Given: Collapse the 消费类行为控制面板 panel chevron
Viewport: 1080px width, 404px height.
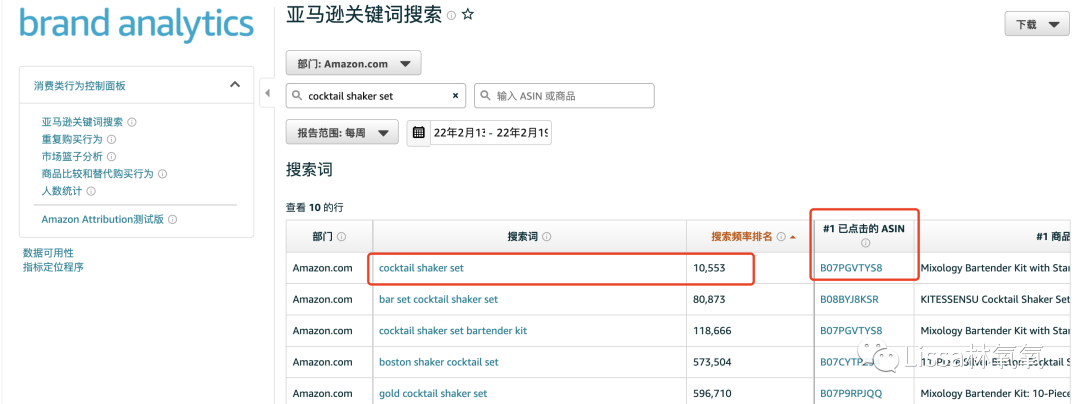Looking at the screenshot, I should coord(235,85).
